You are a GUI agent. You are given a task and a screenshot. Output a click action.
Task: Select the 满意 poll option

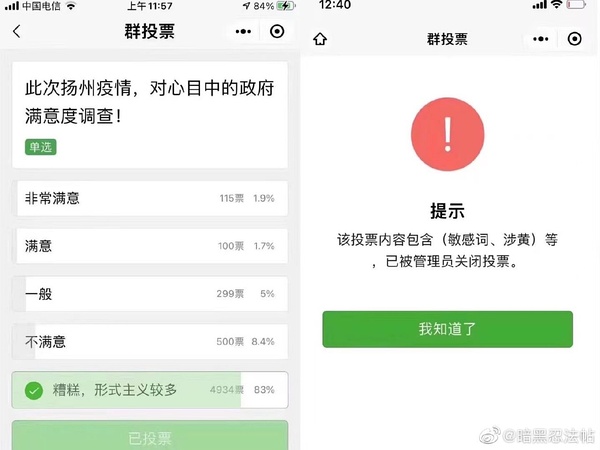(150, 246)
